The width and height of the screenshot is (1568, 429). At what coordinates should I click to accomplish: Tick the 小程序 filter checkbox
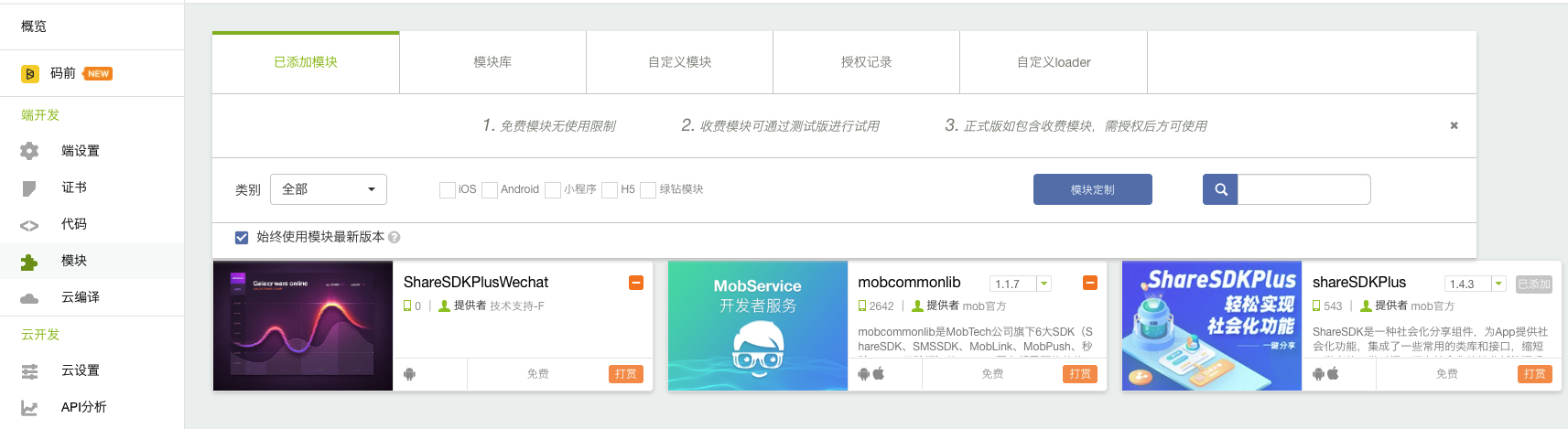(x=553, y=189)
